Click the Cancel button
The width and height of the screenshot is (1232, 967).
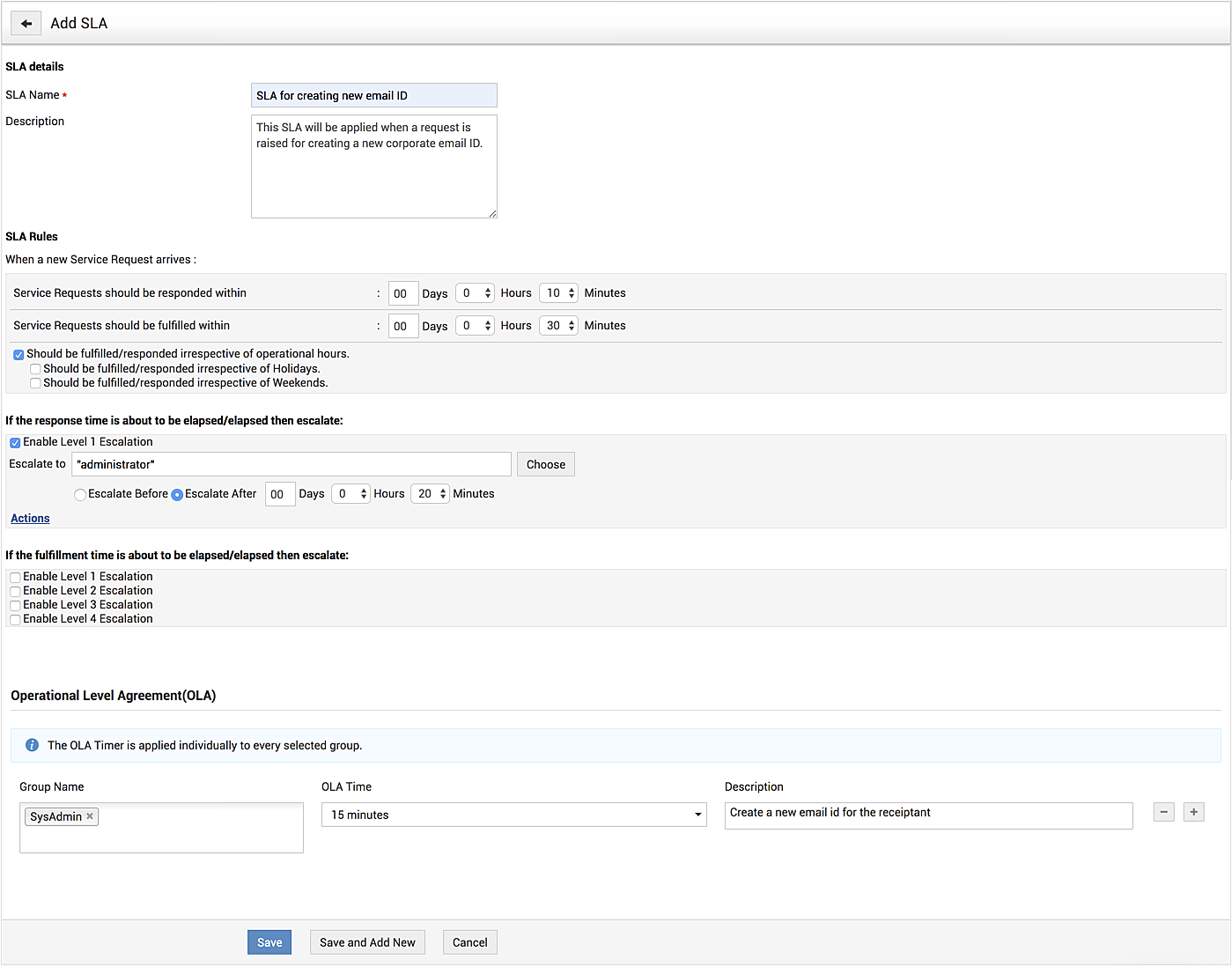coord(469,942)
